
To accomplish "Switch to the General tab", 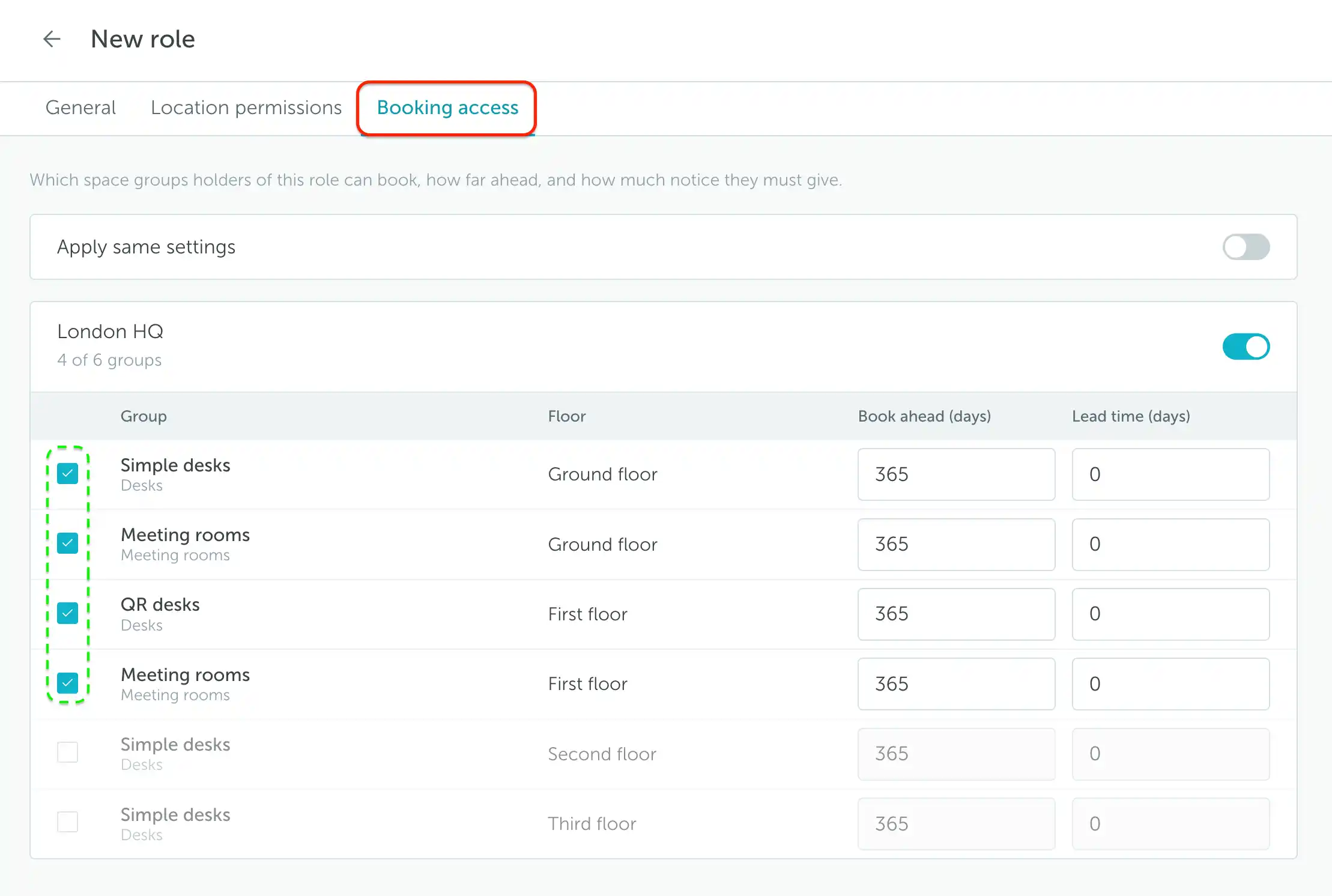I will pos(80,107).
